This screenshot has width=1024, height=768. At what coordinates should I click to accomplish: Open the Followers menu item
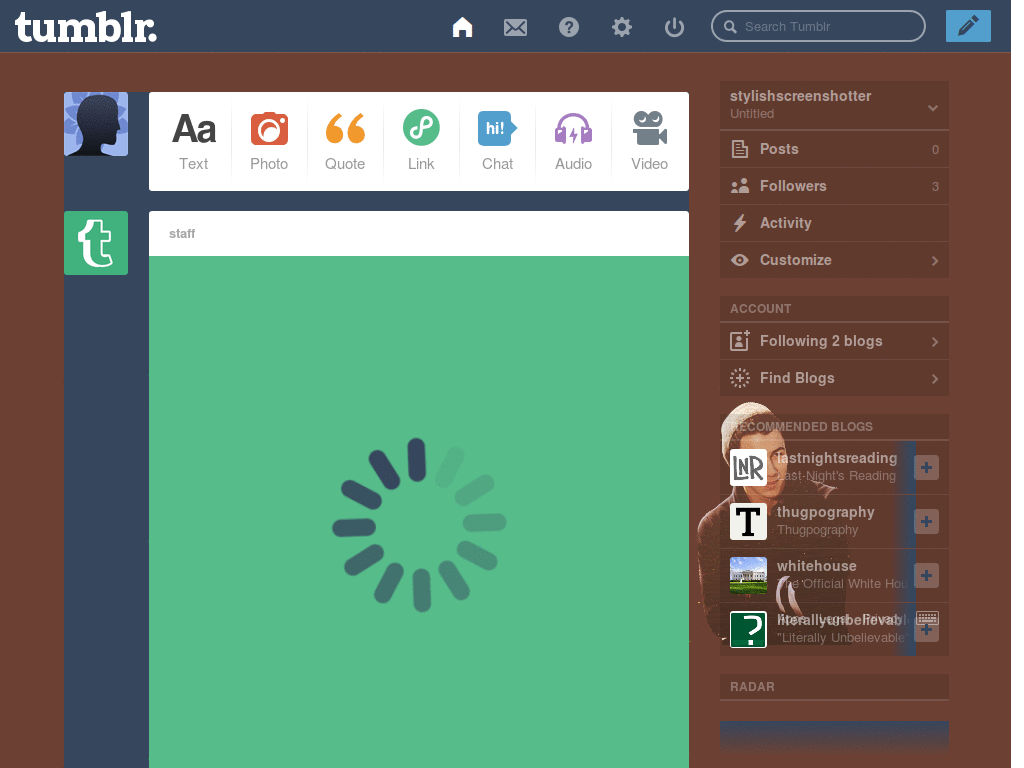(x=835, y=186)
